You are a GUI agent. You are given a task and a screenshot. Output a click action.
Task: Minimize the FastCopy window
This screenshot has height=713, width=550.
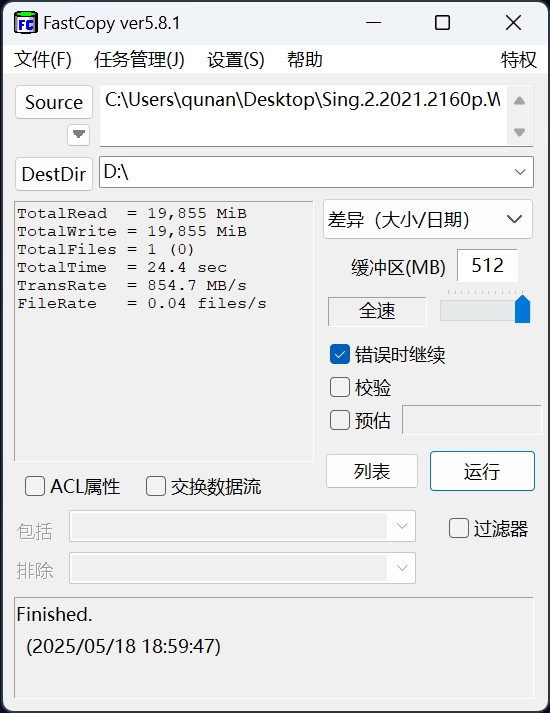[373, 22]
